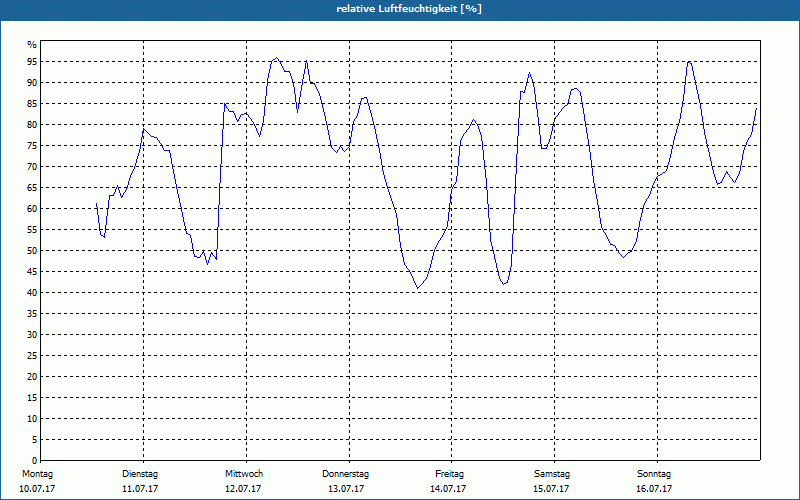Click the chart title 'relative Luftfeuchtigkeit [%]'

(x=409, y=9)
